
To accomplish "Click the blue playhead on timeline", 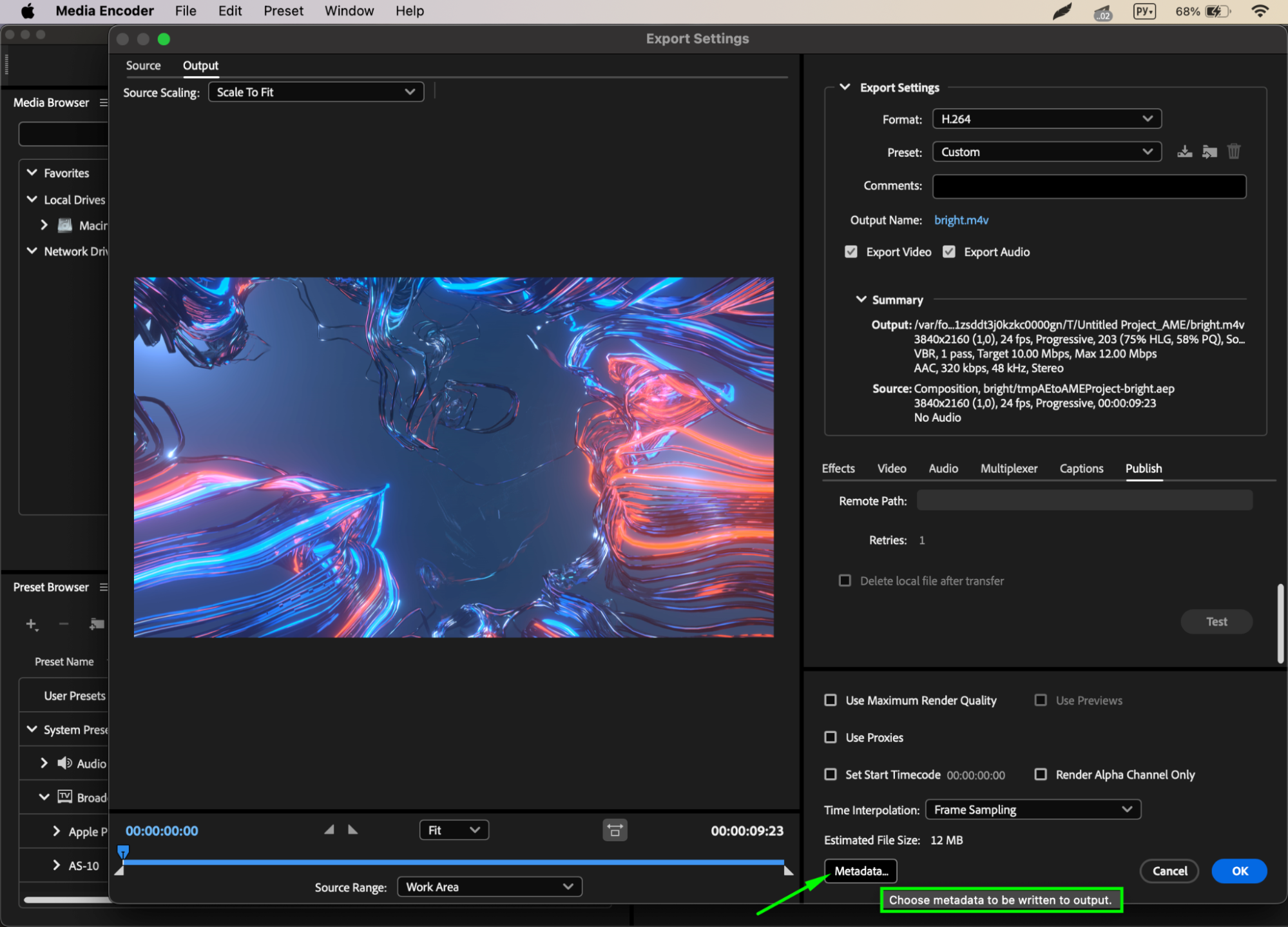I will coord(122,852).
